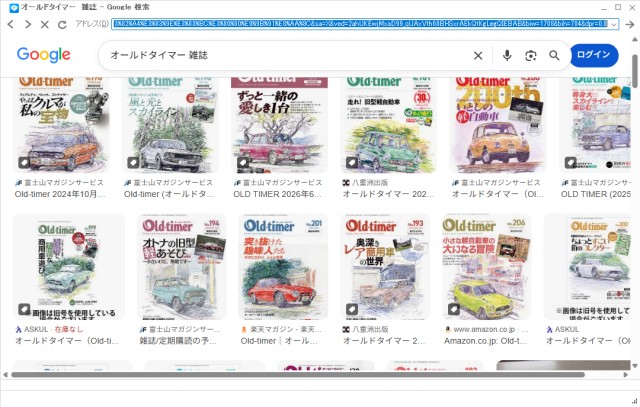Open Google Lens image search icon

531,55
